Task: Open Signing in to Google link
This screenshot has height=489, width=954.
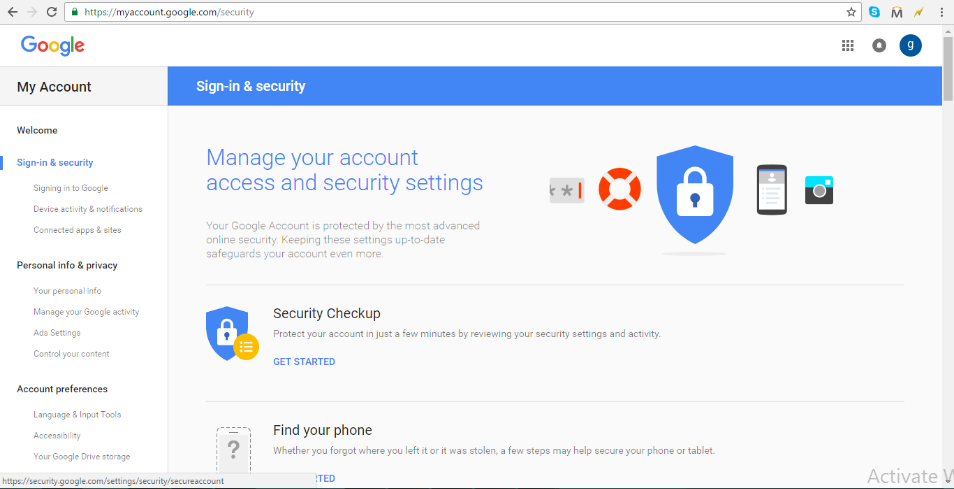Action: (x=71, y=189)
